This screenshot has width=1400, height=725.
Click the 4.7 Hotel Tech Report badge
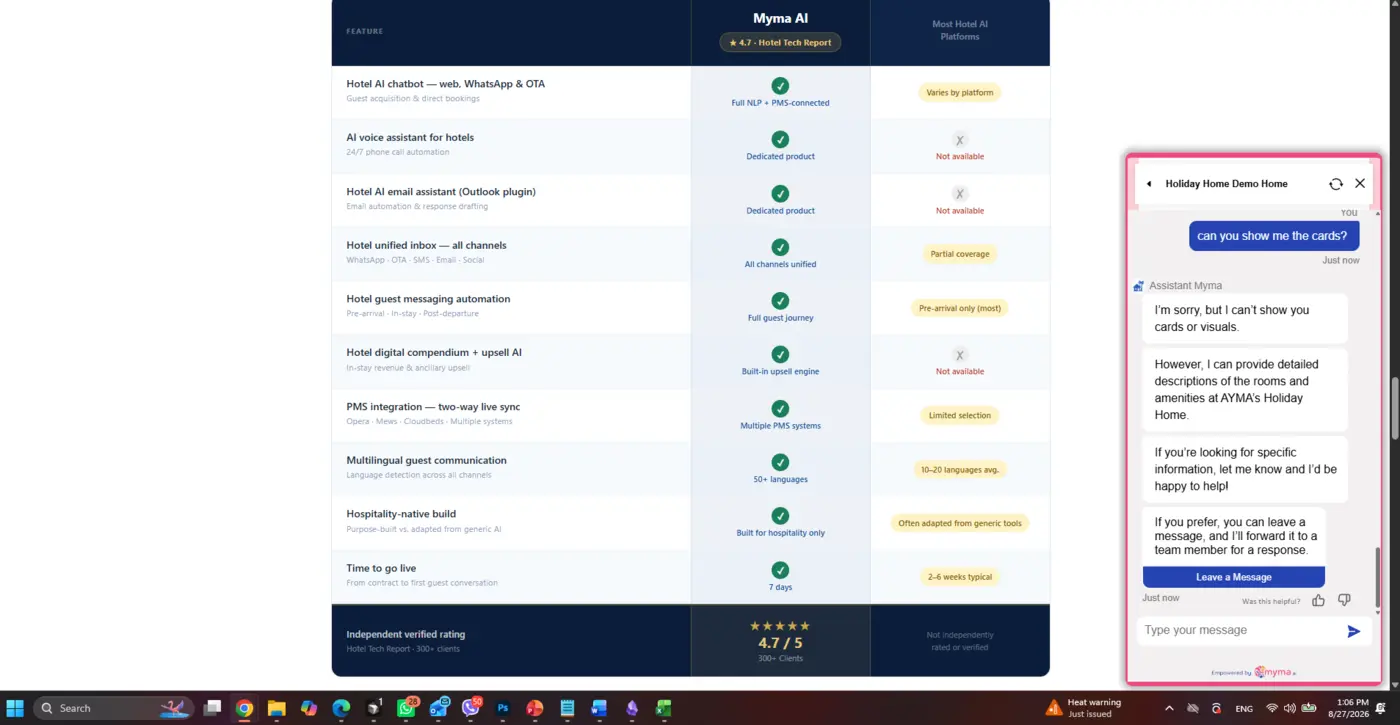(x=780, y=43)
